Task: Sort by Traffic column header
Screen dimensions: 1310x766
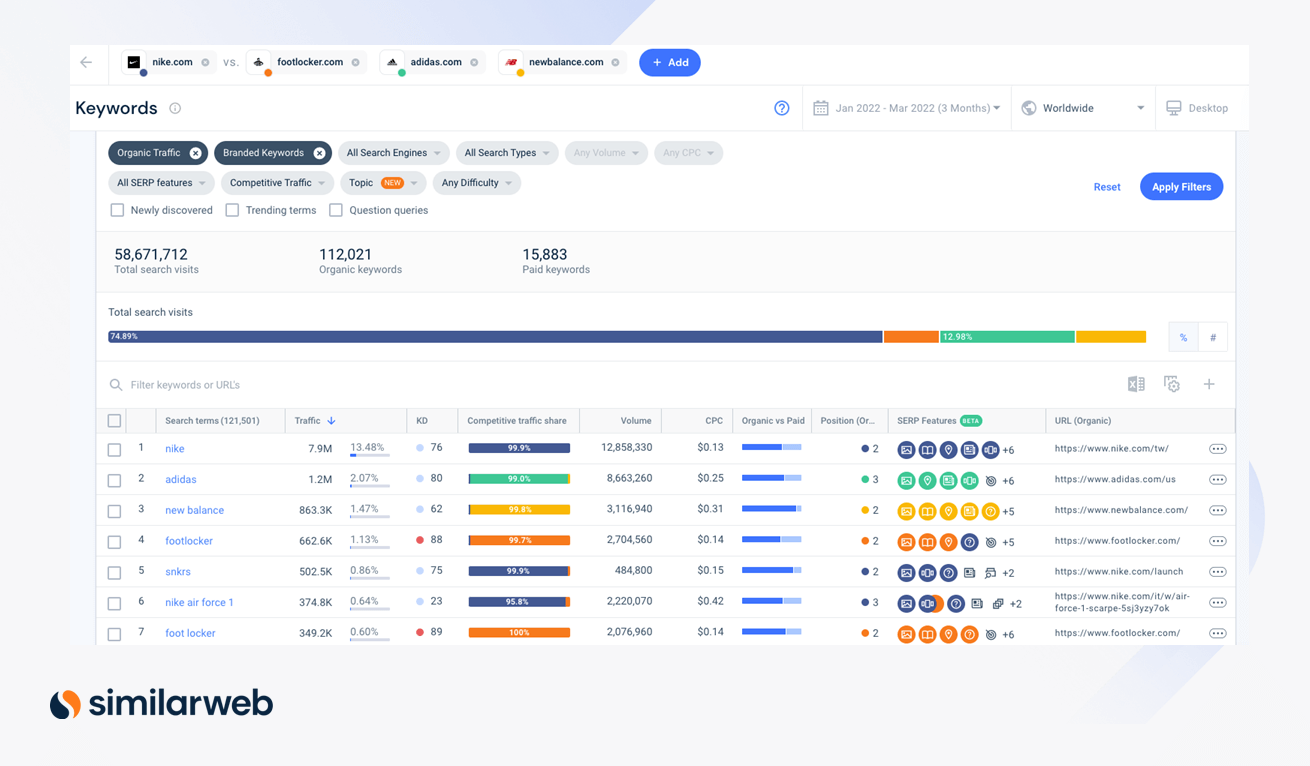Action: pos(308,421)
